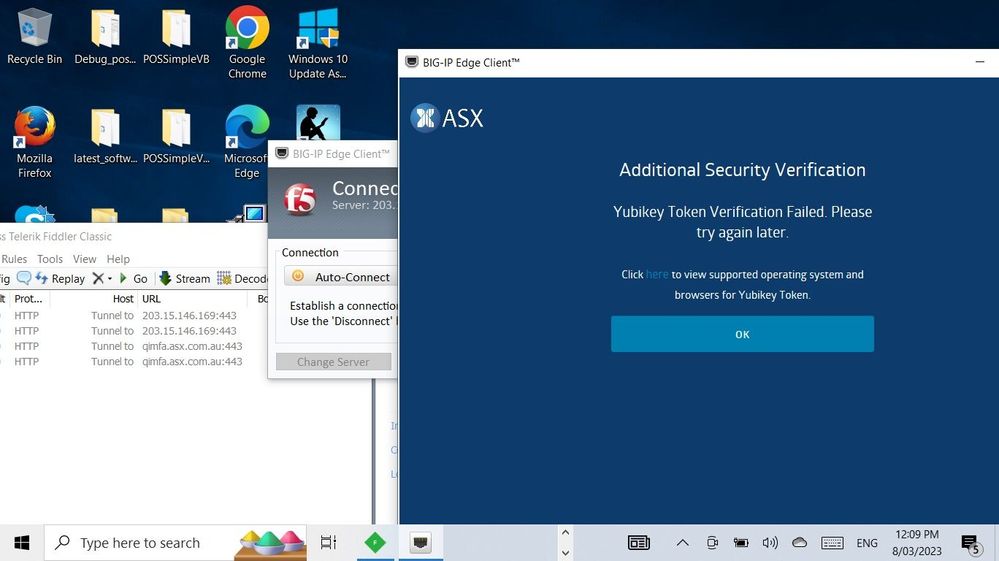This screenshot has height=561, width=999.
Task: Launch Microsoft Edge desktop shortcut
Action: coord(247,143)
